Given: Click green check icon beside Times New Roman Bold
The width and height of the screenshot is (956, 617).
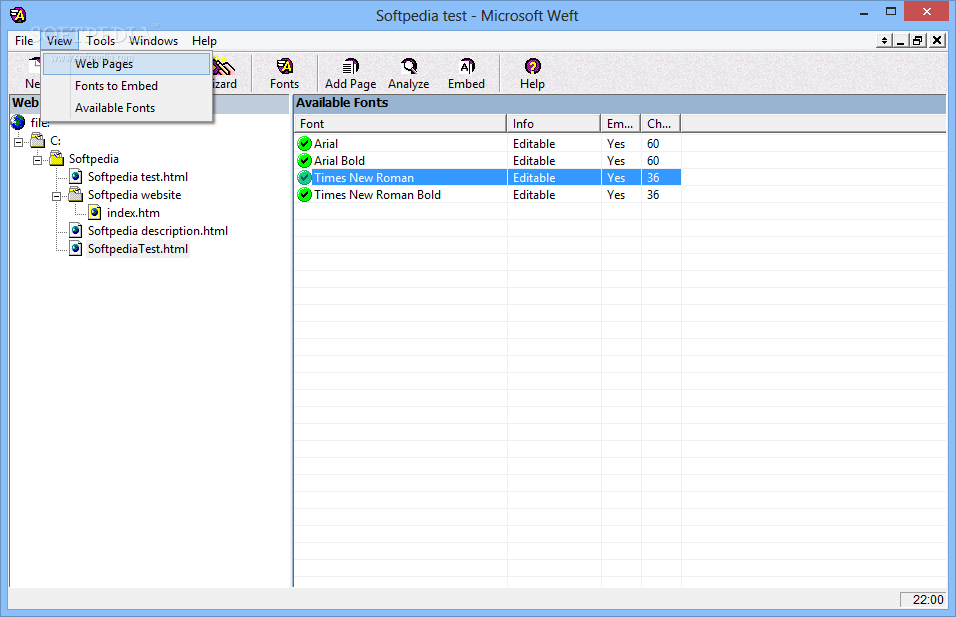Looking at the screenshot, I should coord(304,195).
